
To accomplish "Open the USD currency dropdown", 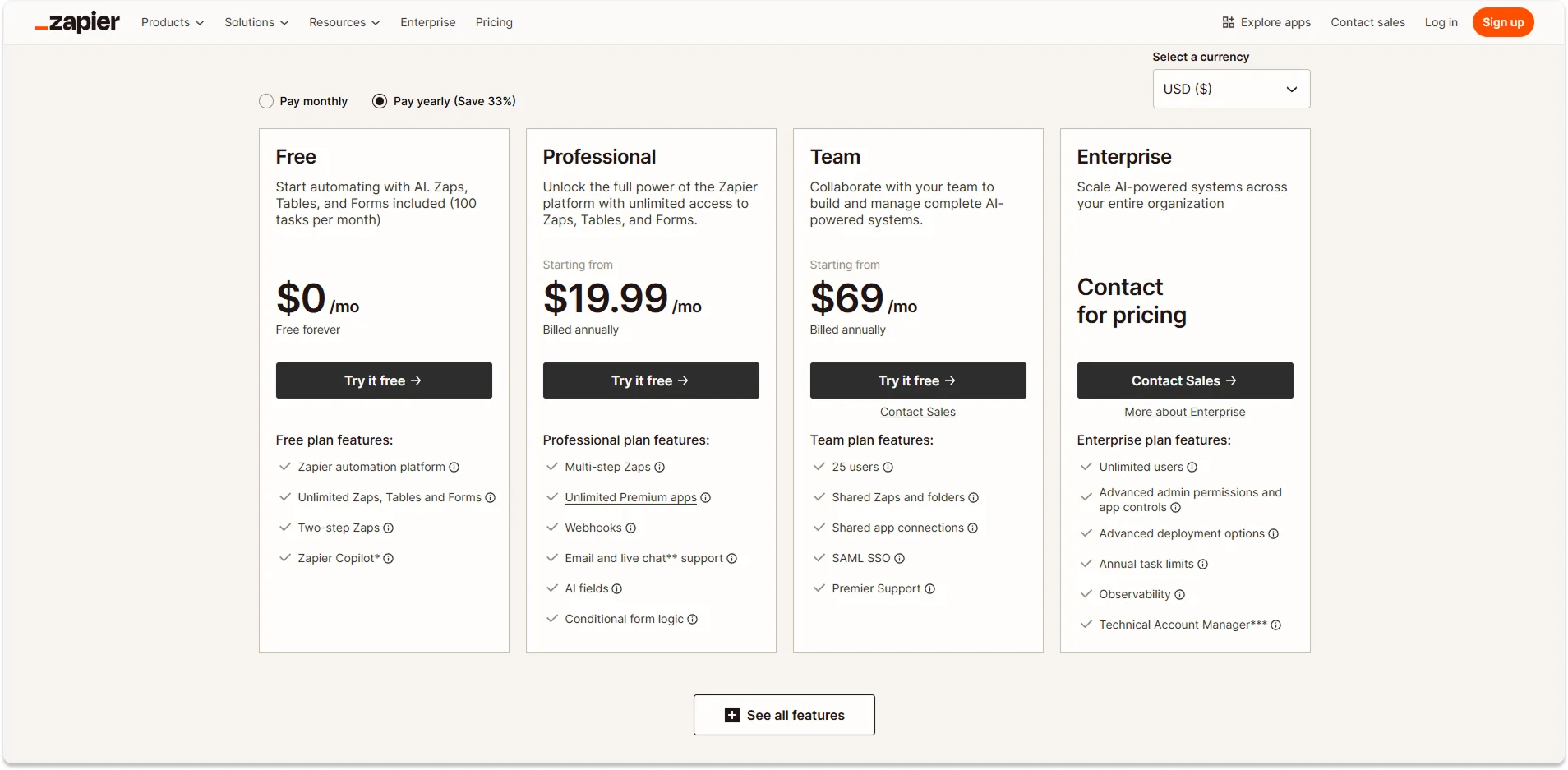I will tap(1230, 89).
